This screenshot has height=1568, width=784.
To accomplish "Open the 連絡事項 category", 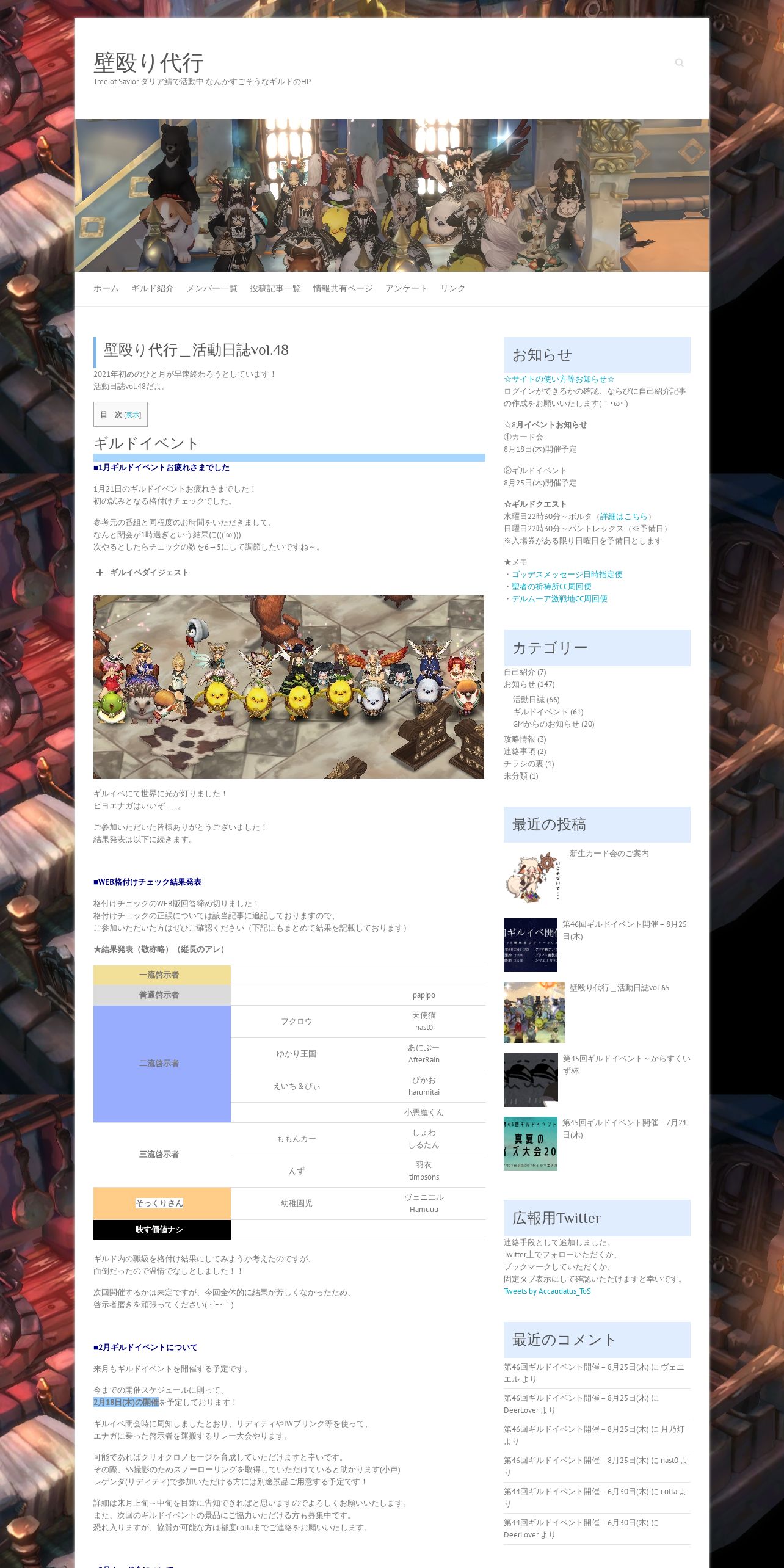I will click(520, 751).
